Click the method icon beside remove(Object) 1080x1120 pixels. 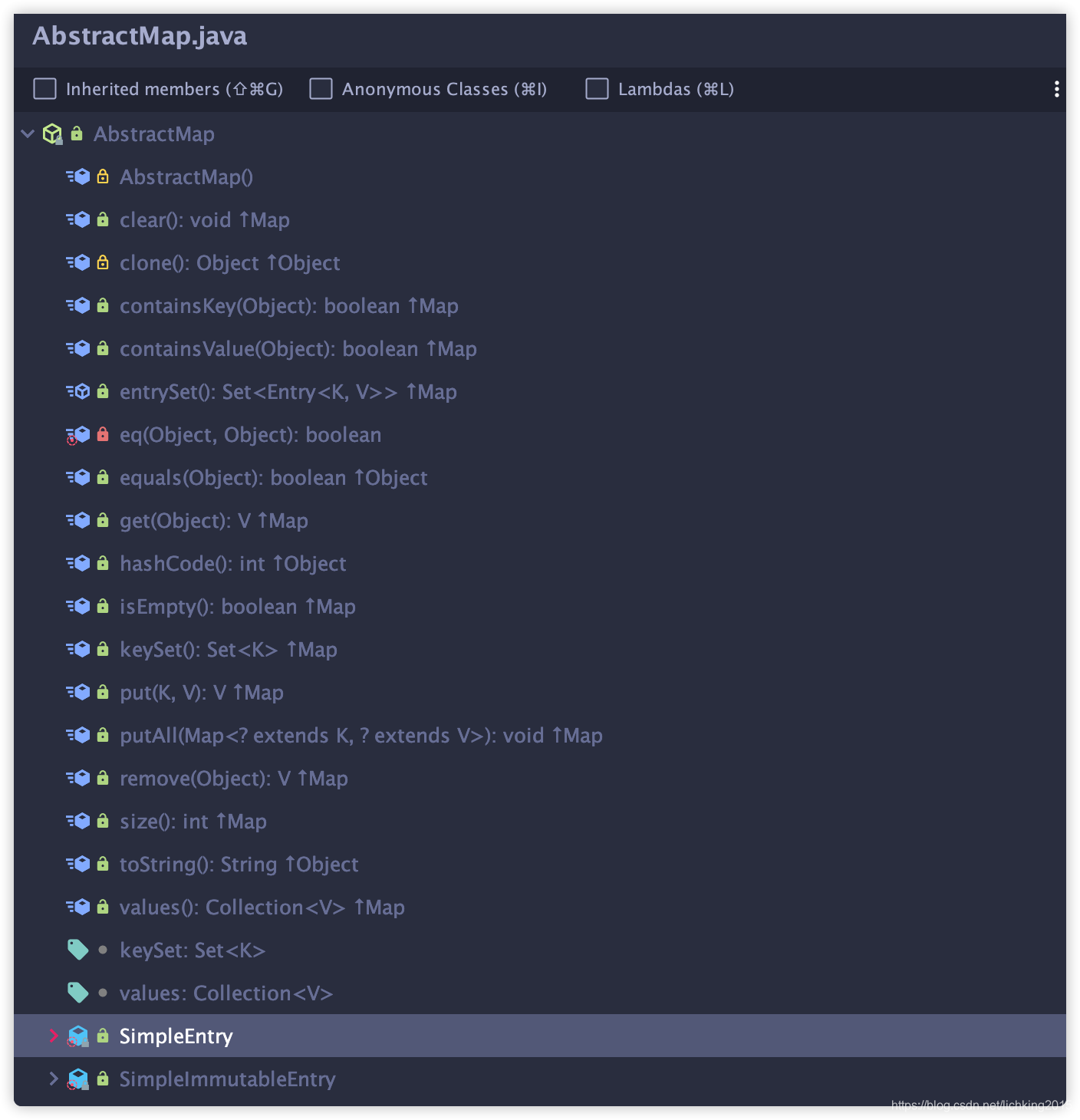[x=78, y=779]
